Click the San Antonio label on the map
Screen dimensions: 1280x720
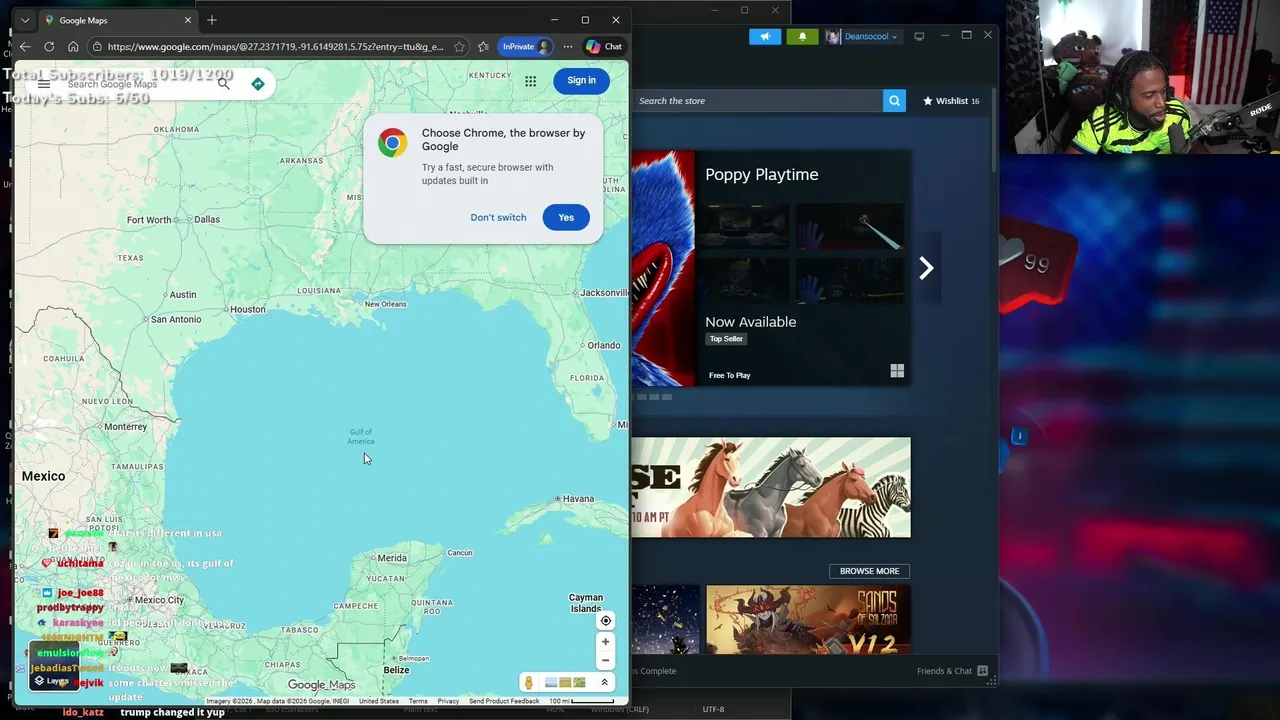(x=176, y=319)
